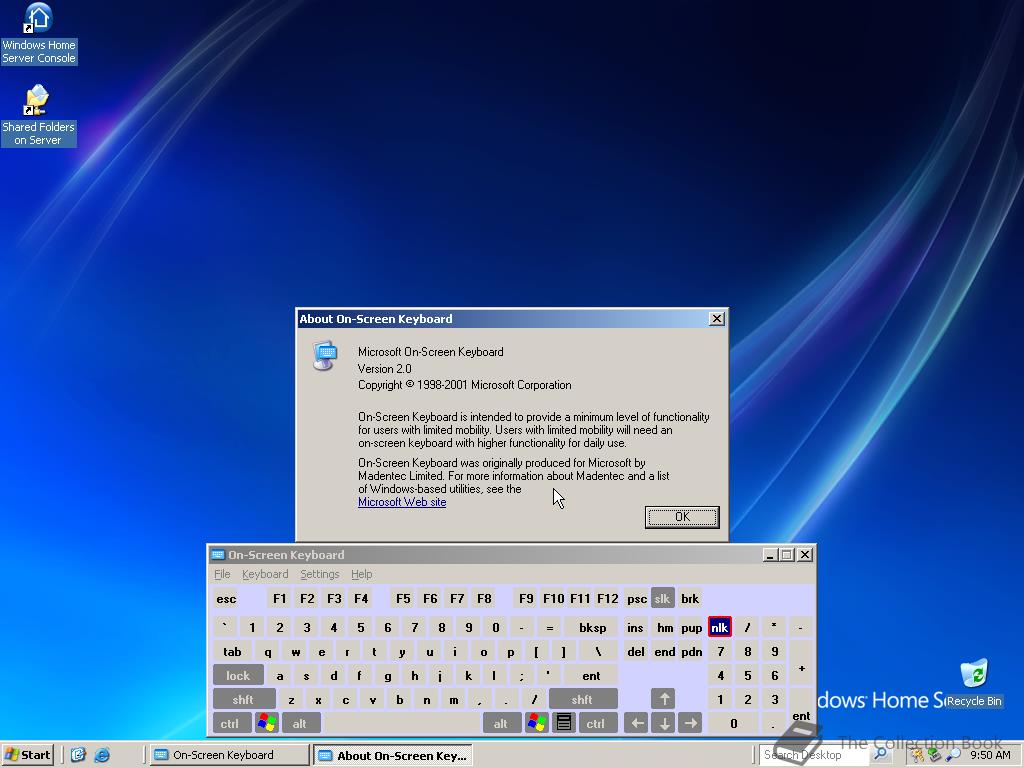
Task: Click the esc key
Action: click(x=226, y=598)
